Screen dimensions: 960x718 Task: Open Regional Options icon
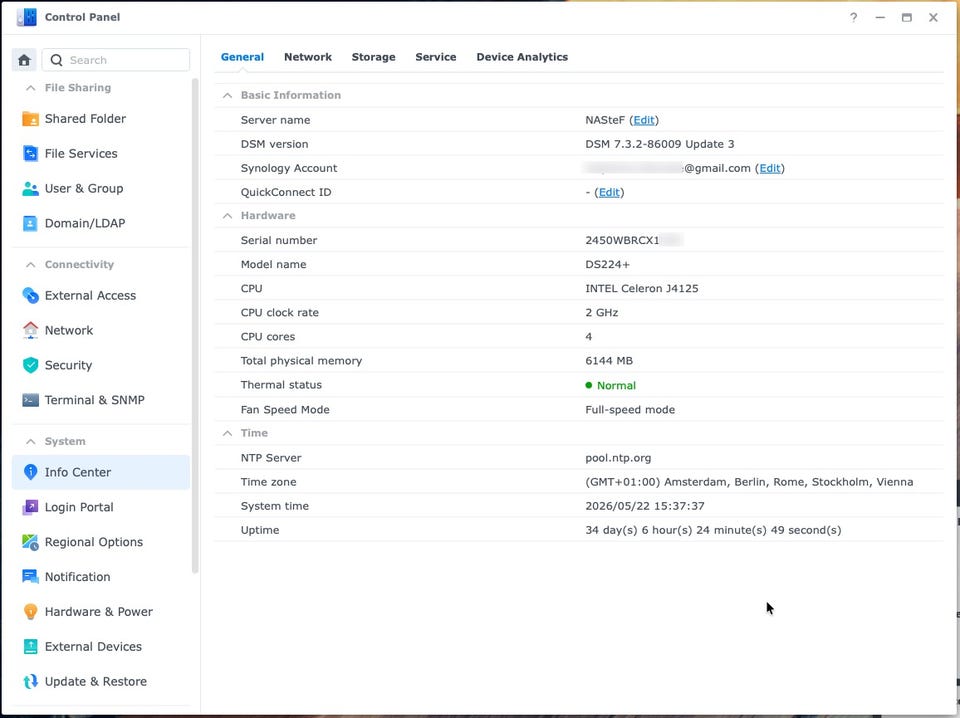coord(30,542)
